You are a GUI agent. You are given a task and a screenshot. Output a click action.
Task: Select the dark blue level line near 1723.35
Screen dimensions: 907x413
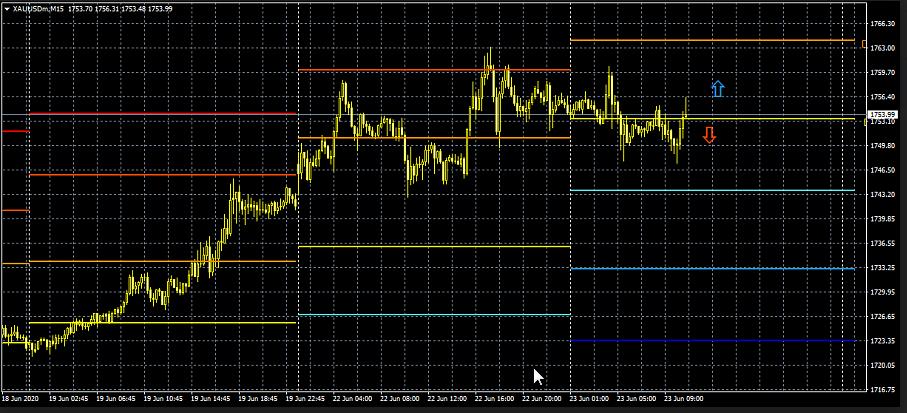tap(713, 341)
